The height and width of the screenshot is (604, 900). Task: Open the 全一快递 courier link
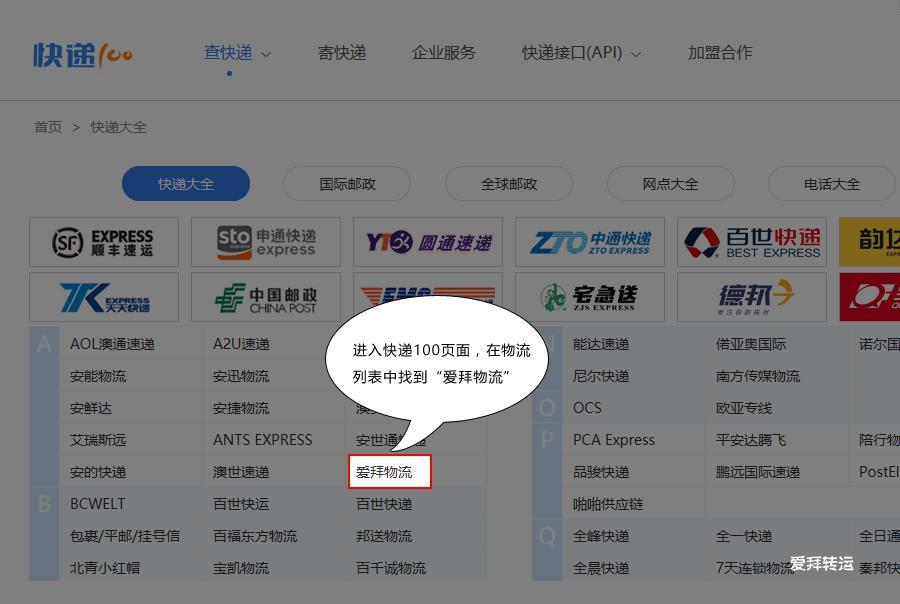tap(744, 536)
